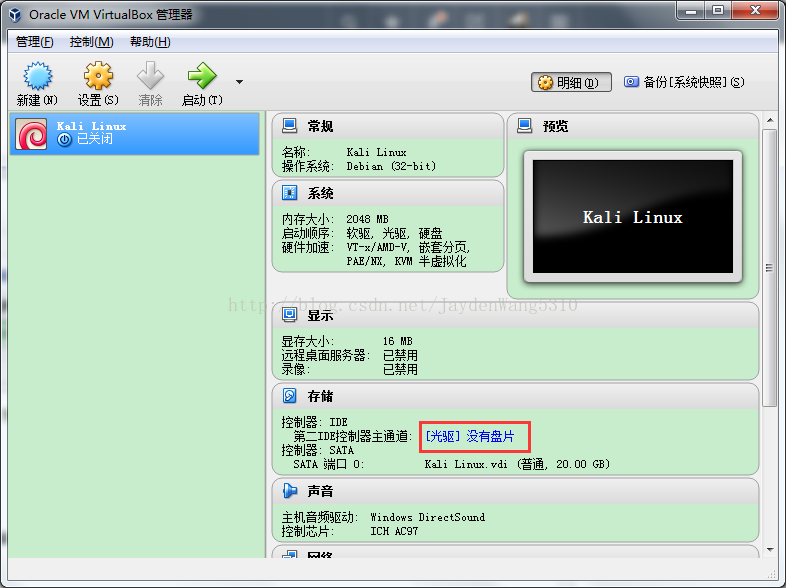
Task: Click the [光驱] 没有盘片 link
Action: 470,436
